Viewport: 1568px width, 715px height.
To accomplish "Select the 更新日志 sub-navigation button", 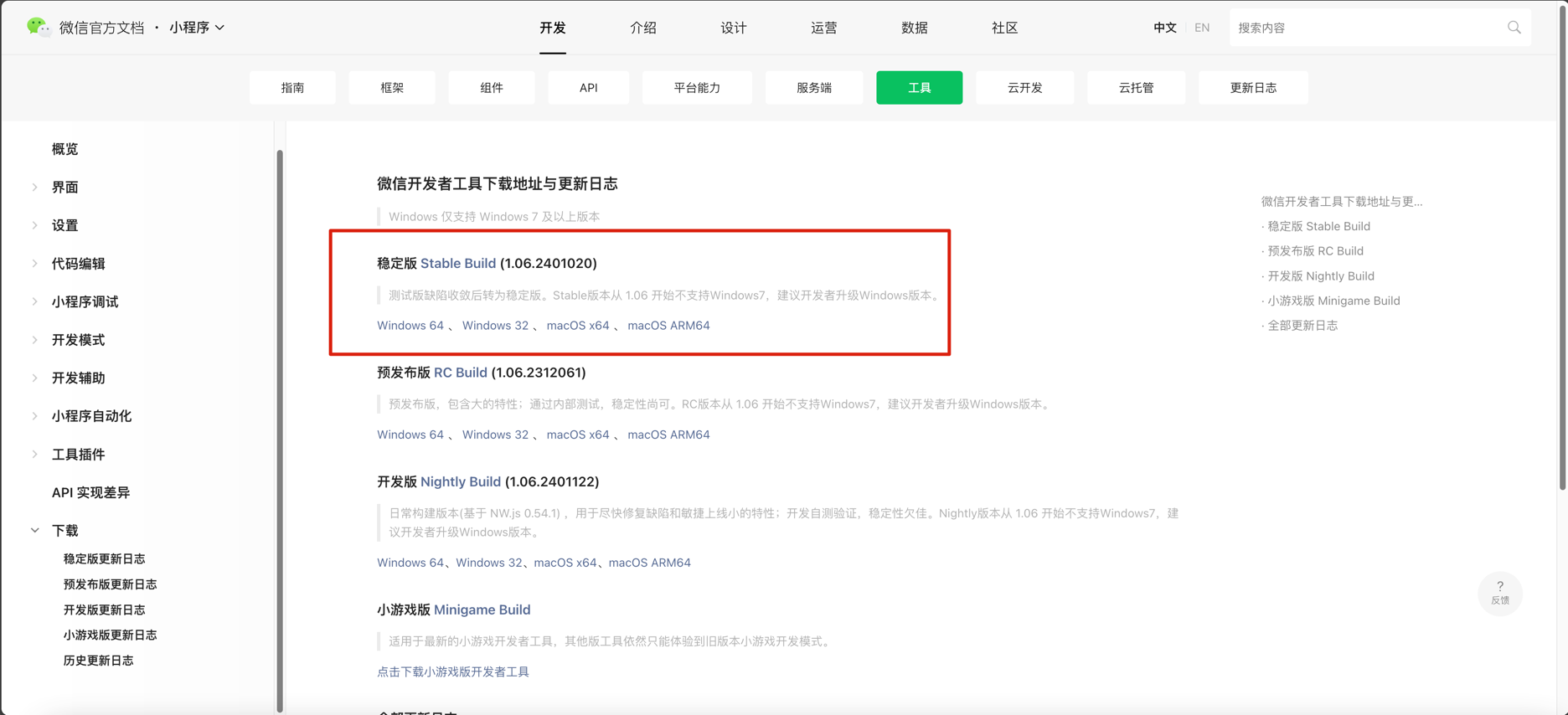I will point(1253,87).
